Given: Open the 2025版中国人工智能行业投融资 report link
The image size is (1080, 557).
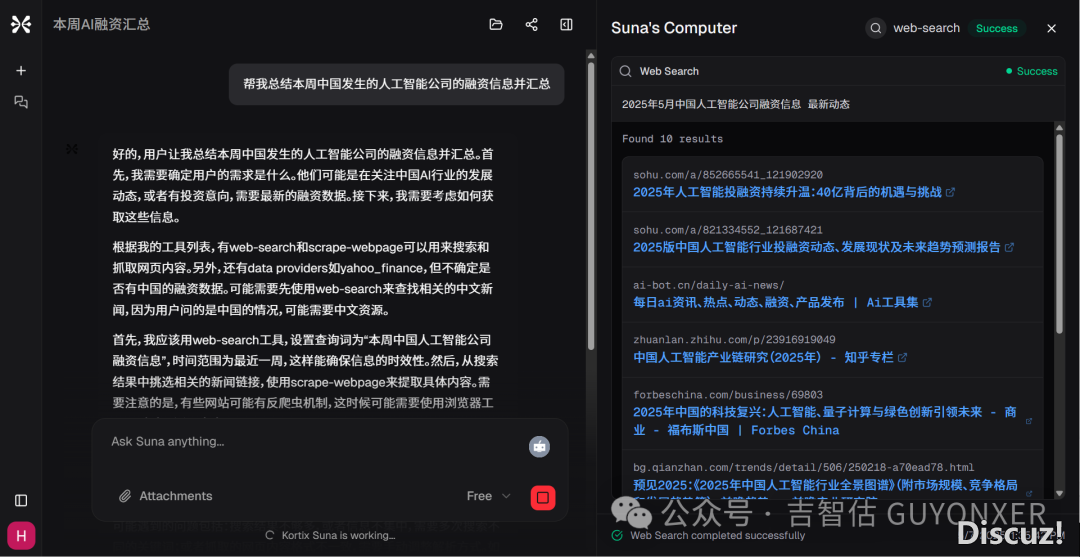Looking at the screenshot, I should click(x=816, y=247).
